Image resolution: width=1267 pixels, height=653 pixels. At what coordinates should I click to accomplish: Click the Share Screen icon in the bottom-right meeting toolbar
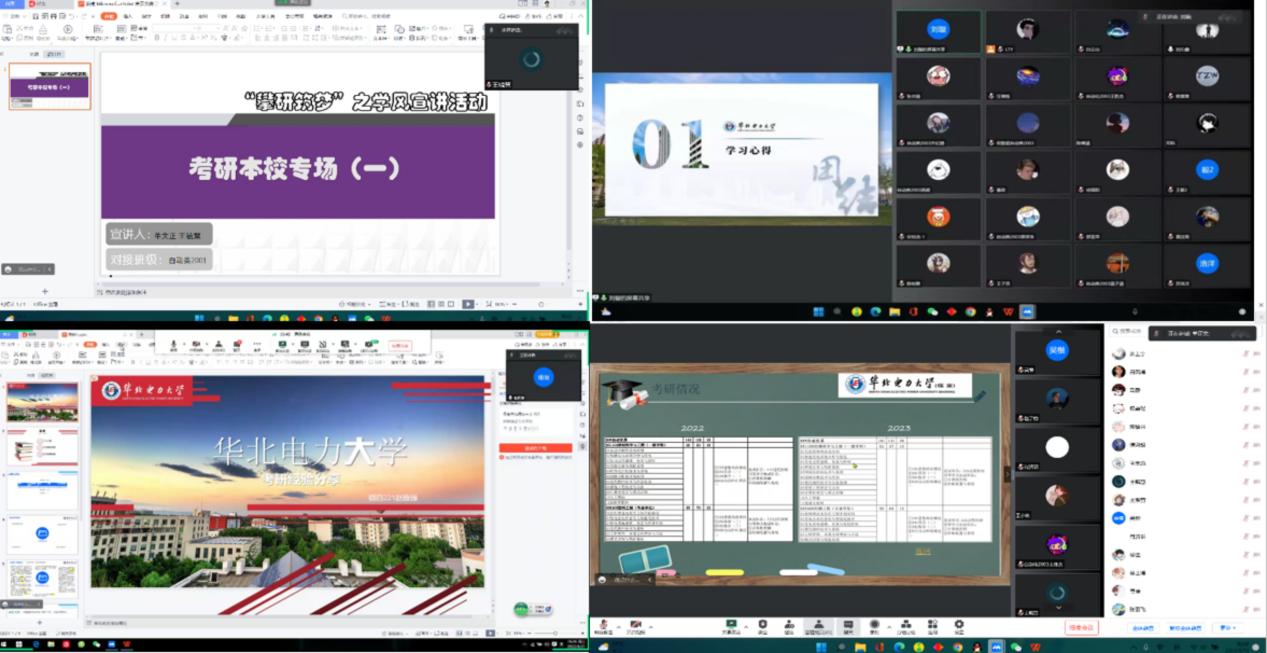point(731,626)
